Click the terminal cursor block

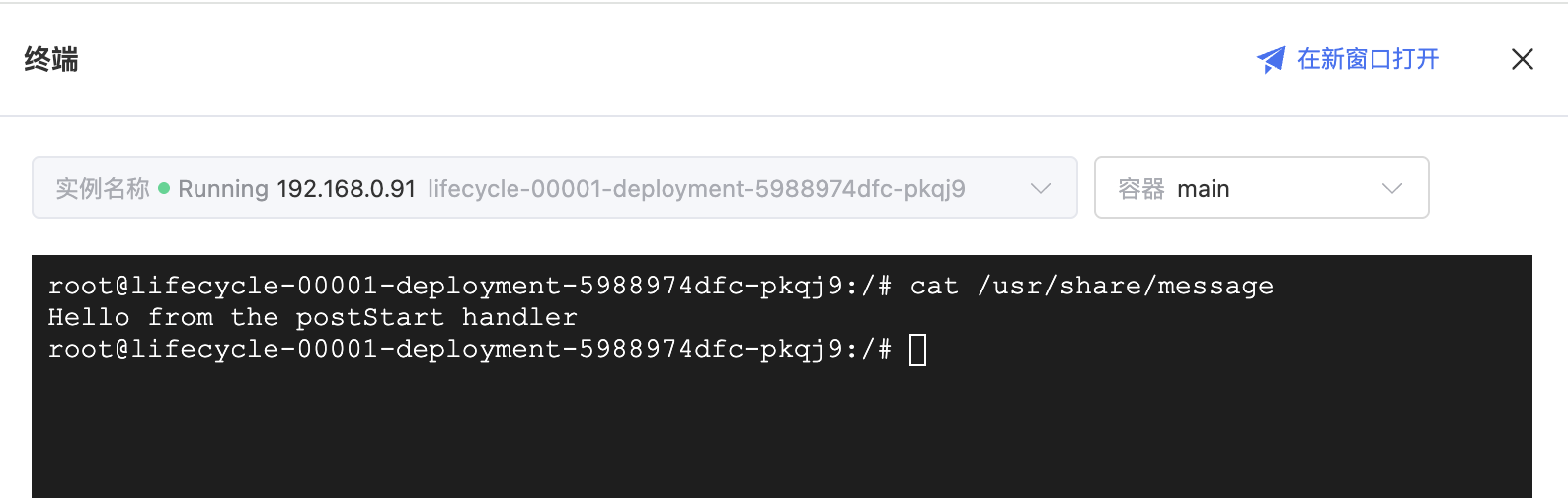(x=917, y=350)
